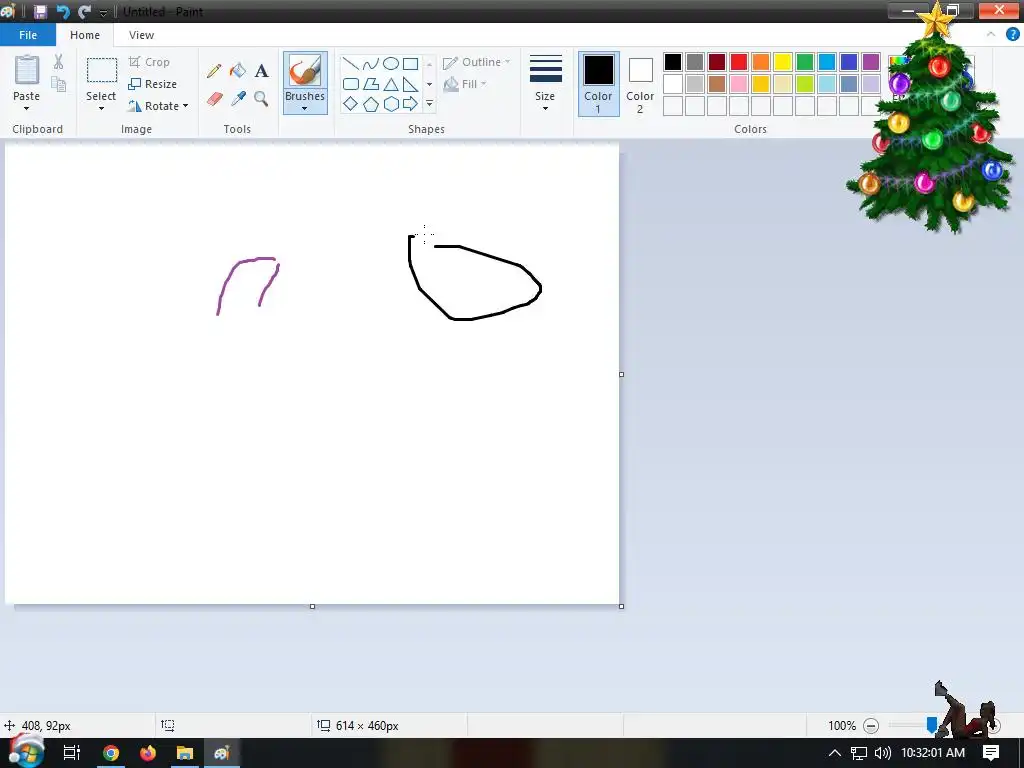Choose the Right arrow shape
The height and width of the screenshot is (768, 1024).
pyautogui.click(x=410, y=103)
